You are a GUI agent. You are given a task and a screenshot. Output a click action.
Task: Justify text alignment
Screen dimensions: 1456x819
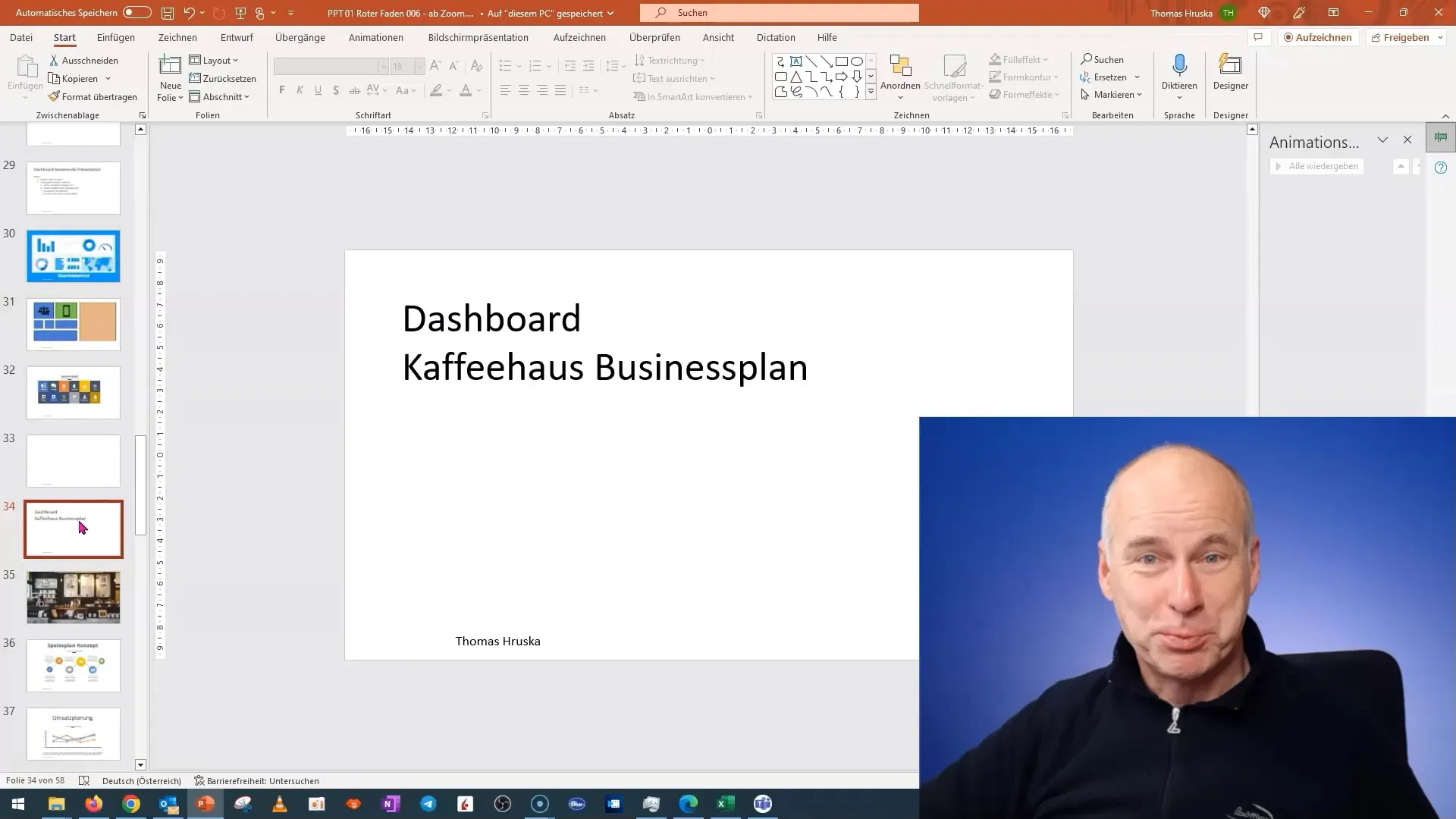[x=560, y=90]
